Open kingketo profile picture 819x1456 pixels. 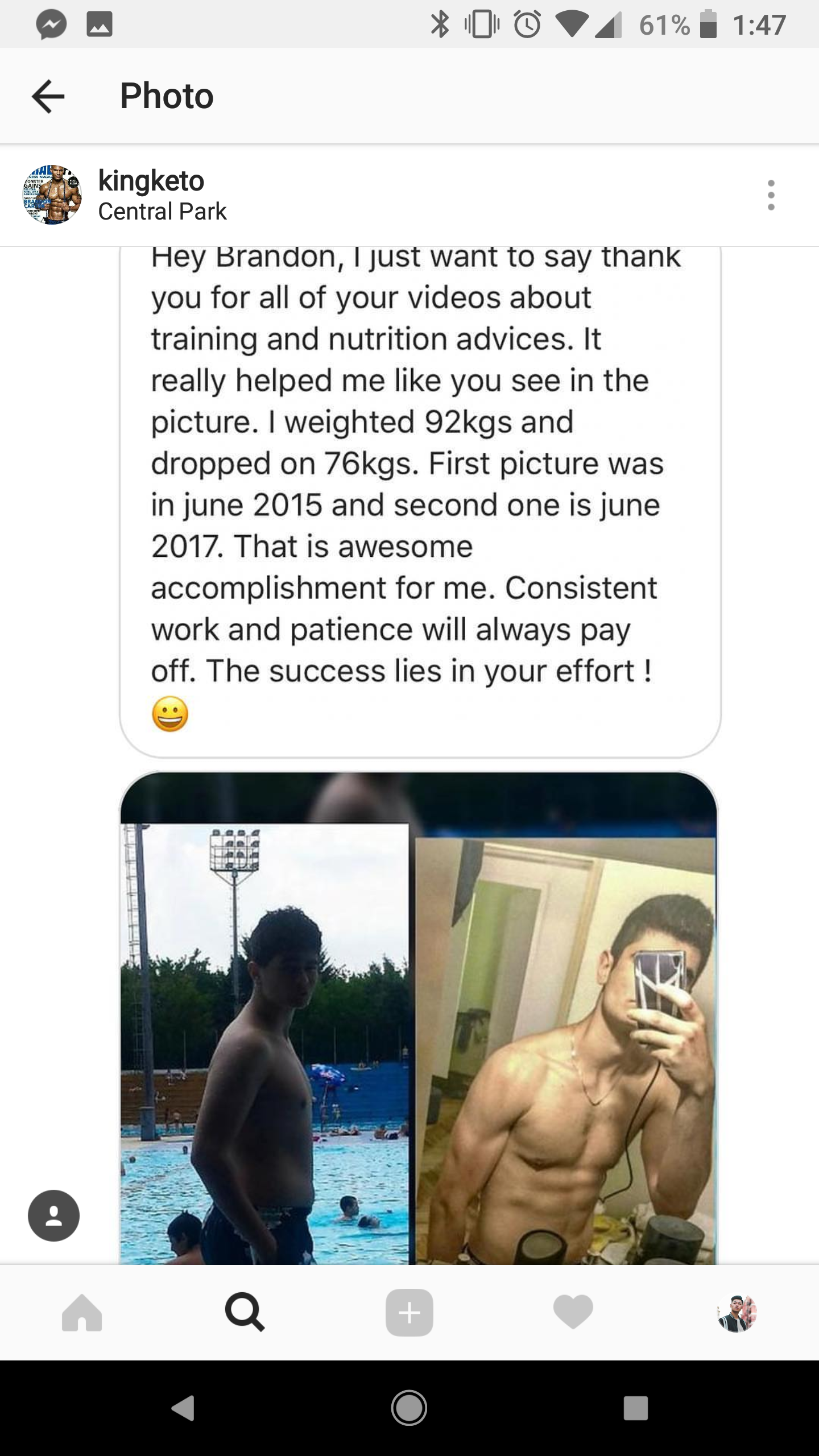click(x=52, y=195)
